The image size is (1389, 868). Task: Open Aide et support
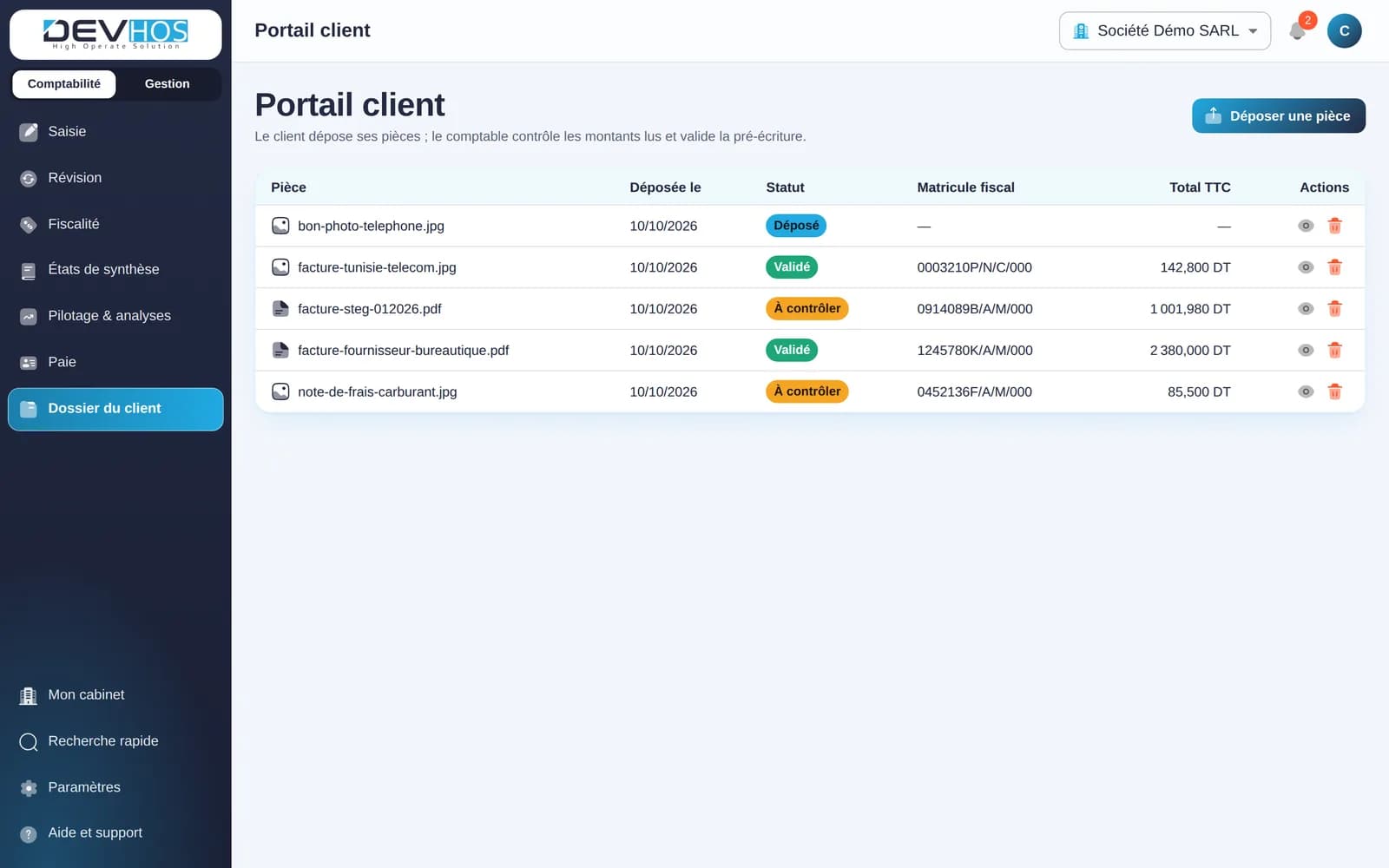[x=115, y=833]
